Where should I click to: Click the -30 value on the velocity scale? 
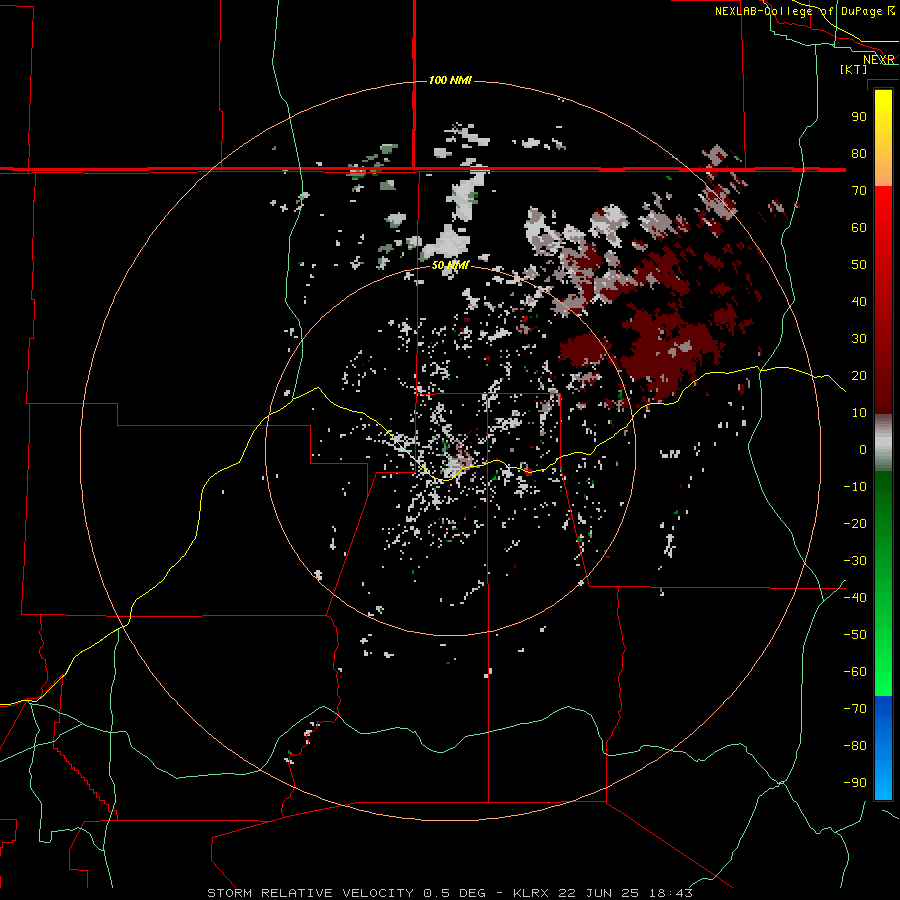click(x=855, y=561)
